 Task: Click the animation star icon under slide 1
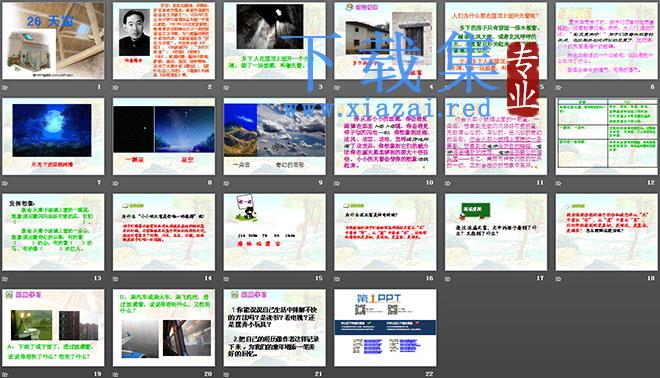5,87
